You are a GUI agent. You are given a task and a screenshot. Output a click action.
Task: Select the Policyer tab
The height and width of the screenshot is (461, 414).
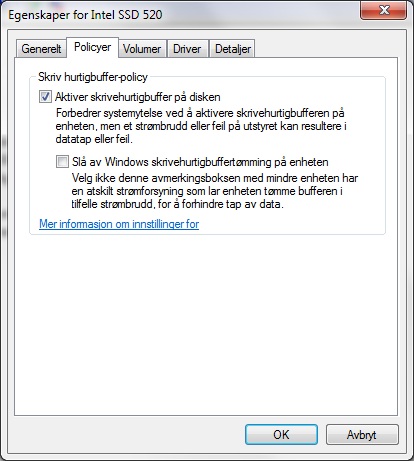92,47
